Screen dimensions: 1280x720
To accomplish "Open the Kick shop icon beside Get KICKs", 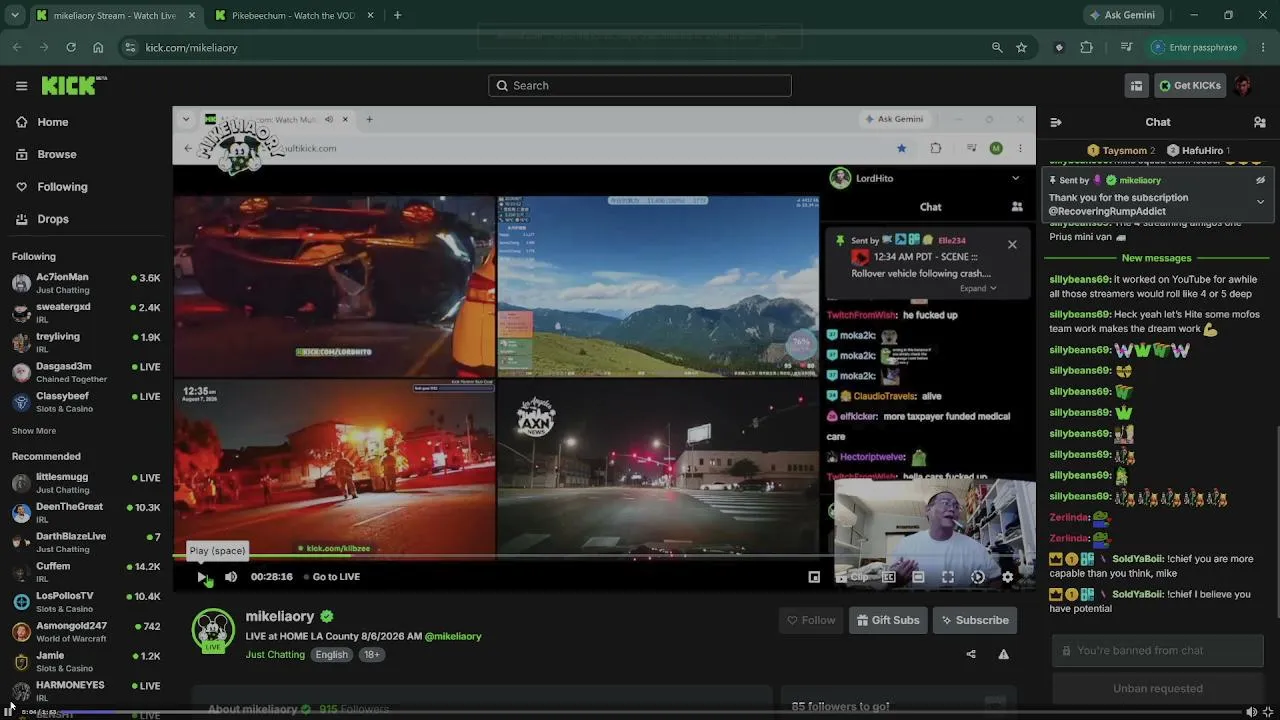I will tap(1136, 86).
